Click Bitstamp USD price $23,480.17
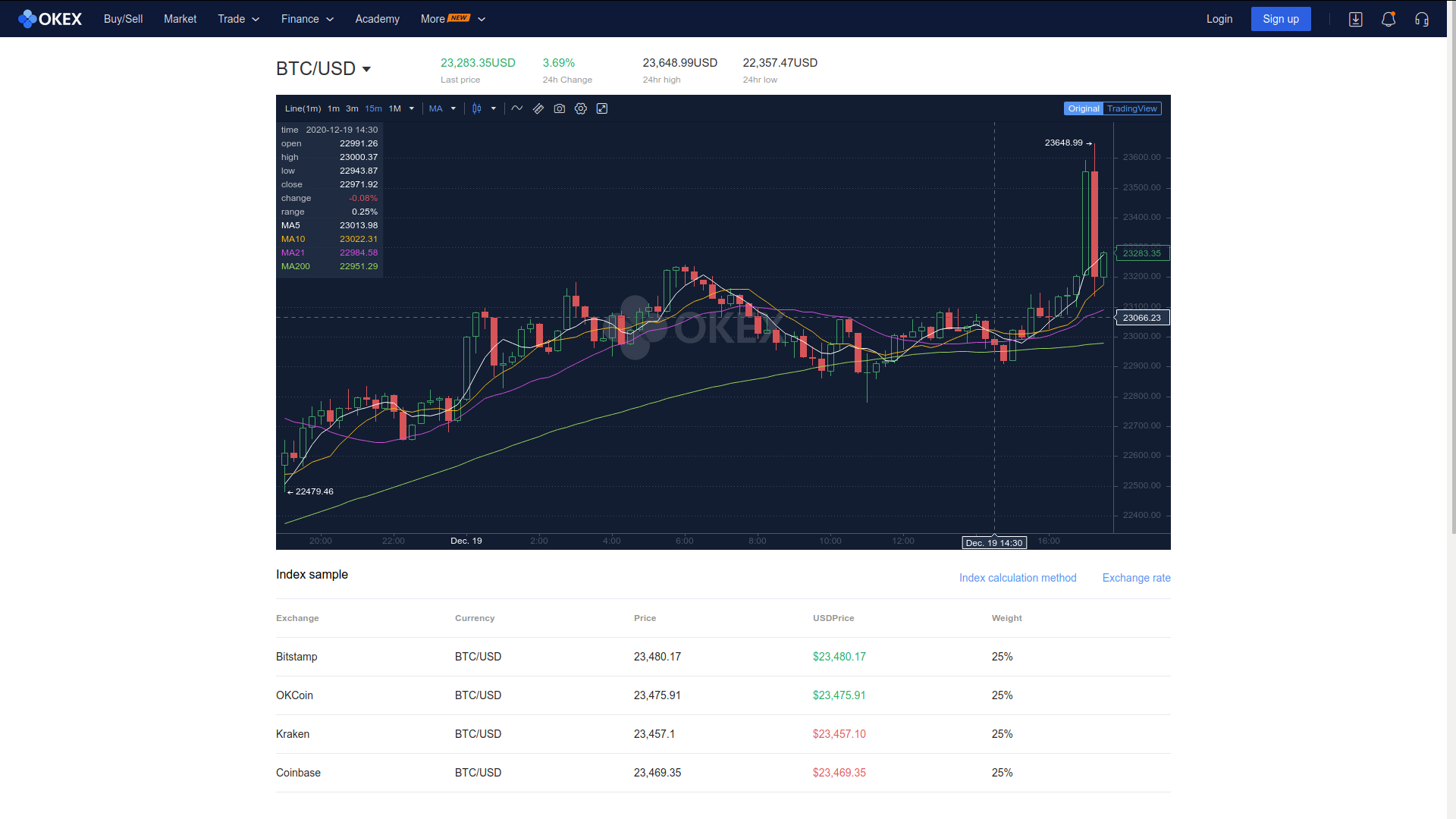 click(839, 657)
